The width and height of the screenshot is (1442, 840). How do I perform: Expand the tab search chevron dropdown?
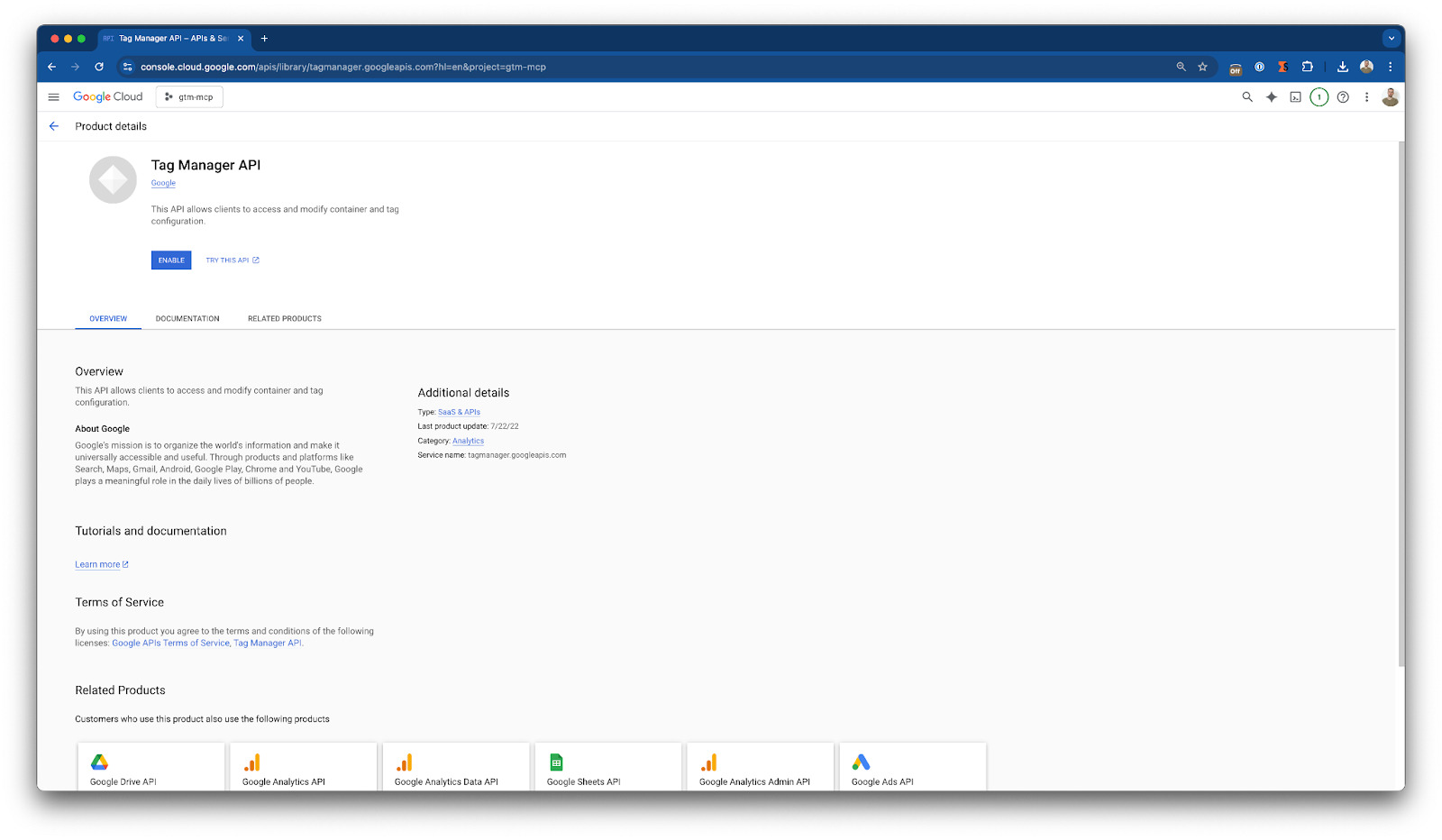(x=1392, y=39)
